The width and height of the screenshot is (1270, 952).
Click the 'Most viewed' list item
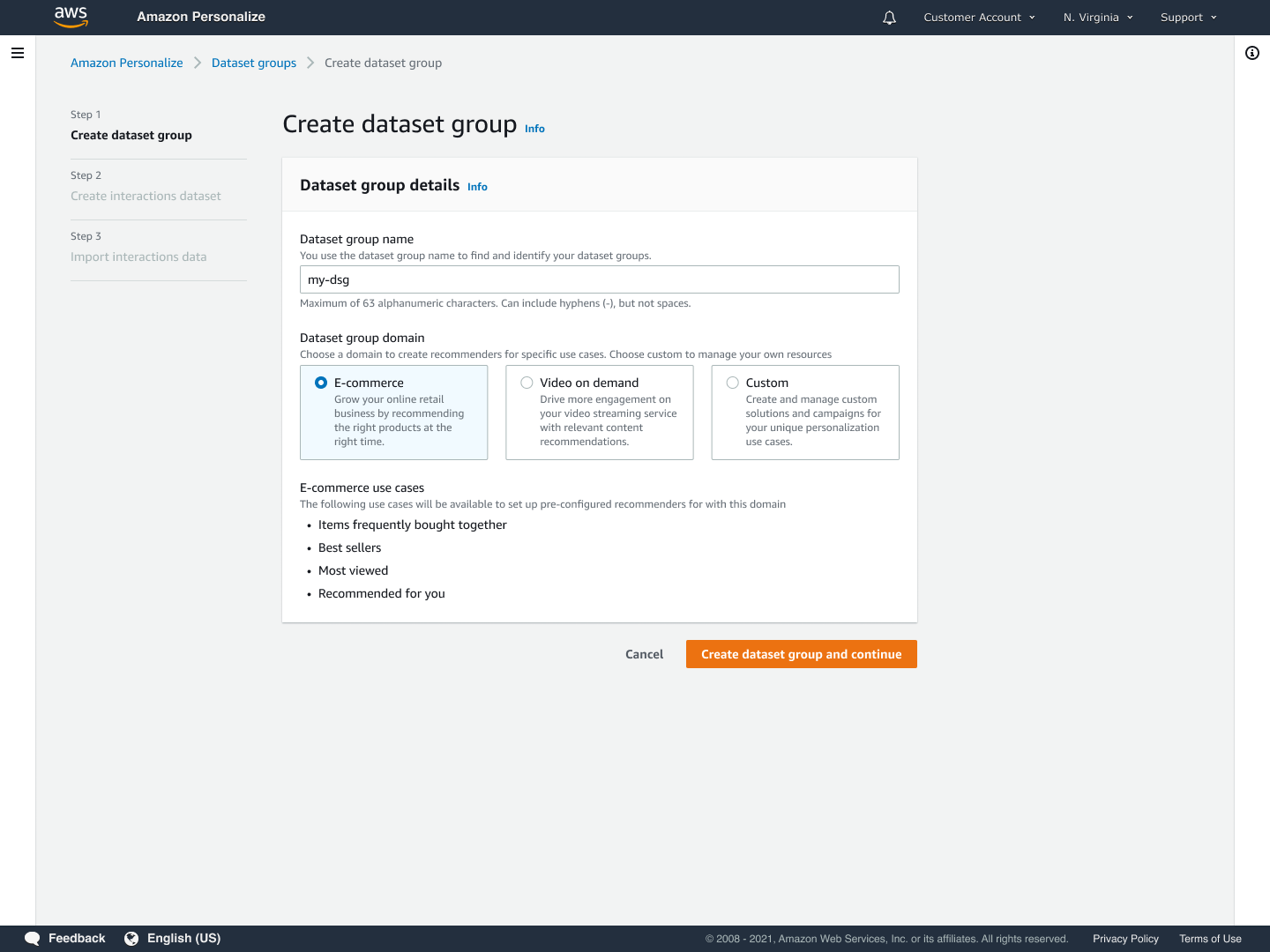pyautogui.click(x=353, y=570)
